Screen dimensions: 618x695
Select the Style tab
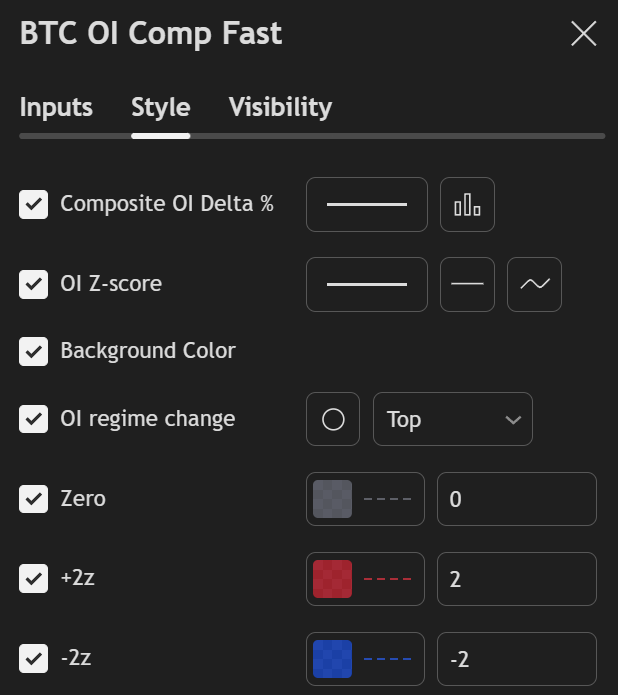coord(160,107)
